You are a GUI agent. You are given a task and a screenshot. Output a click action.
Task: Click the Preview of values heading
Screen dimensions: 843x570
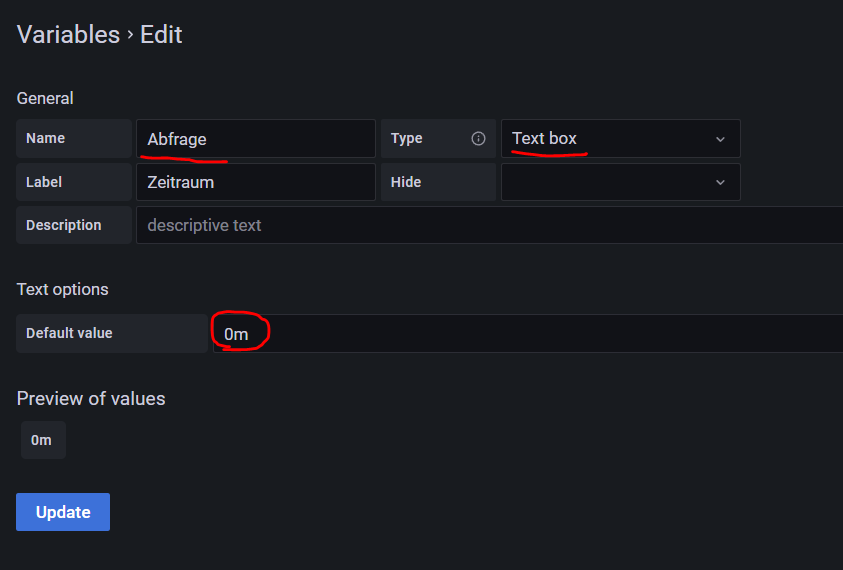click(91, 398)
